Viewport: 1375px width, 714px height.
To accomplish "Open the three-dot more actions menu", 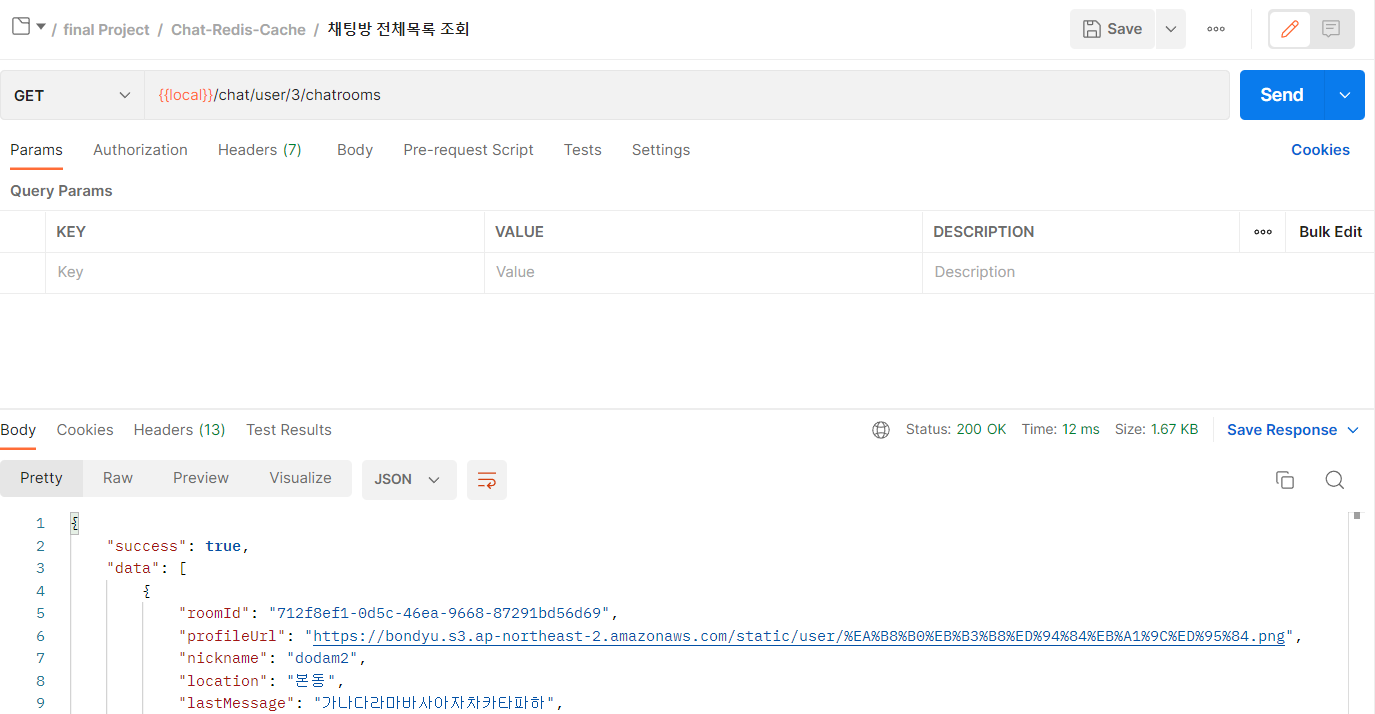I will [1216, 29].
